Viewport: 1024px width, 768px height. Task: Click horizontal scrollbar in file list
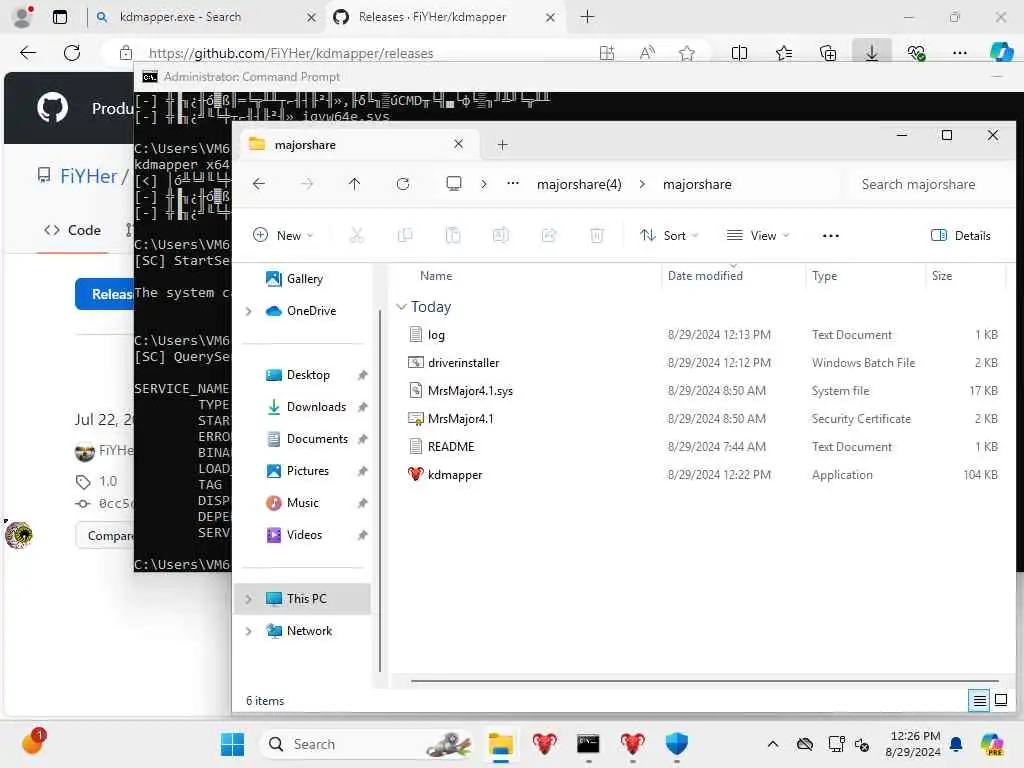tap(704, 681)
